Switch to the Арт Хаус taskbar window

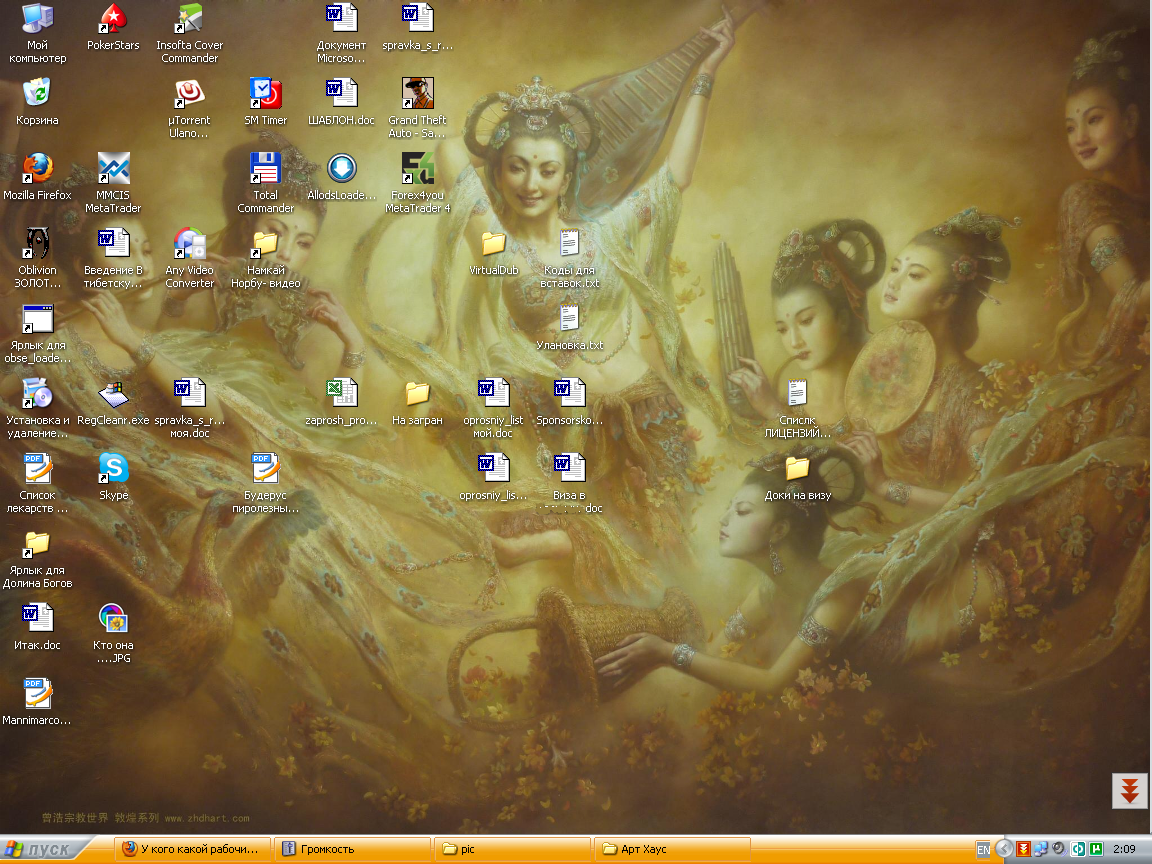pos(673,849)
